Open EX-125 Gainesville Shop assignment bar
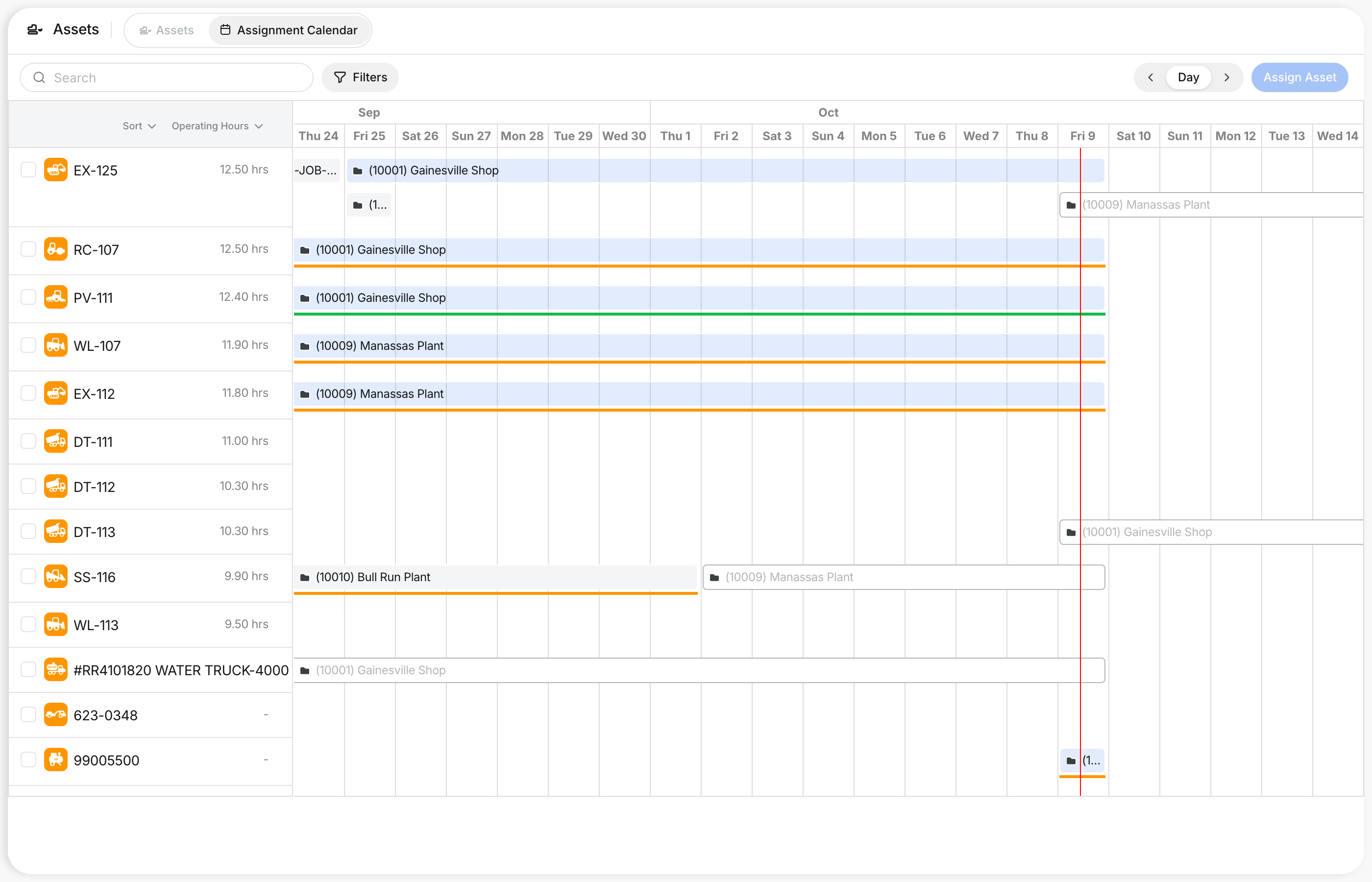The width and height of the screenshot is (1372, 882). [x=726, y=170]
